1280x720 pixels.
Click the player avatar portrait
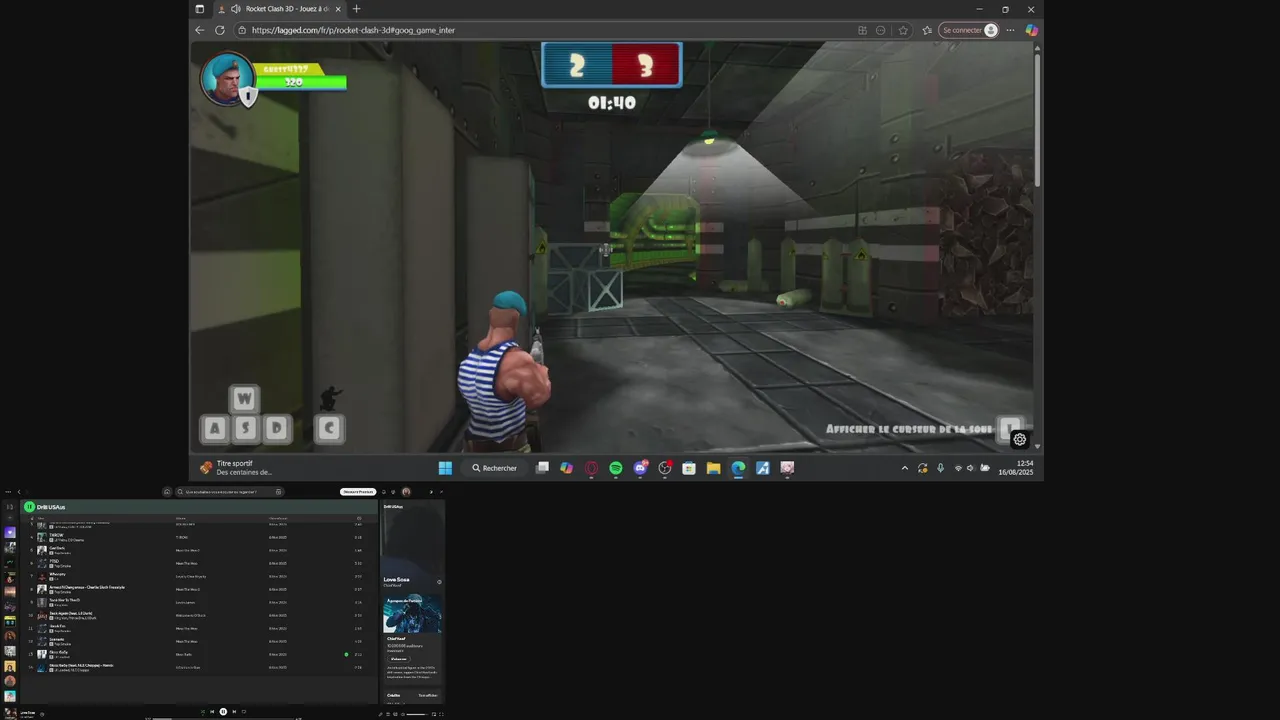point(227,78)
